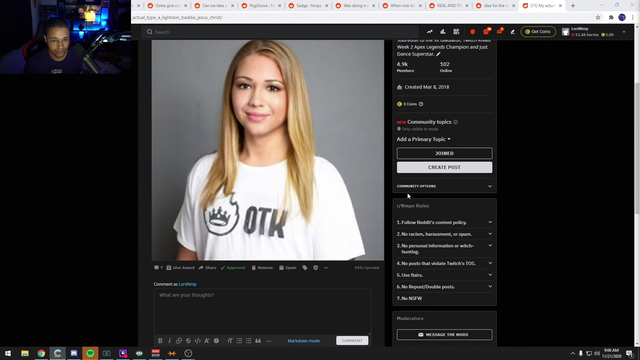Expand rule 1 Follow Reddit's content policy
The height and width of the screenshot is (360, 640).
444,222
